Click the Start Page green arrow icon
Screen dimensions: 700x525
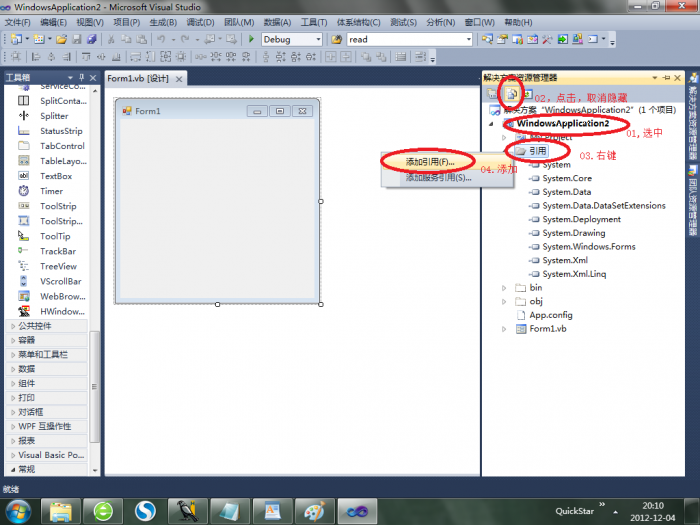562,39
